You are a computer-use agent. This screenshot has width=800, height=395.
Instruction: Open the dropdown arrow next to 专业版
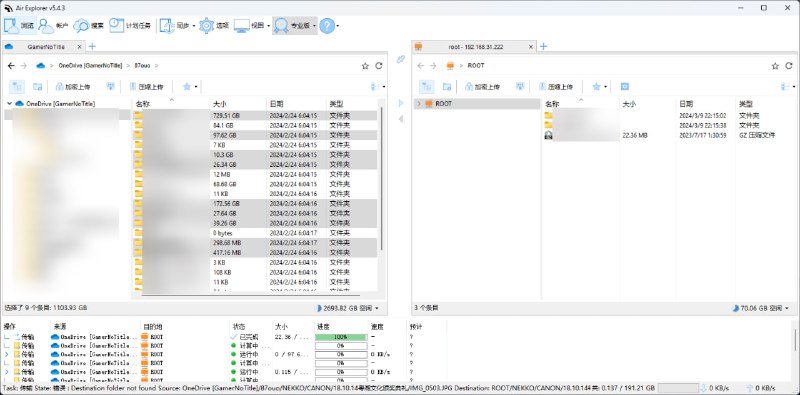314,26
